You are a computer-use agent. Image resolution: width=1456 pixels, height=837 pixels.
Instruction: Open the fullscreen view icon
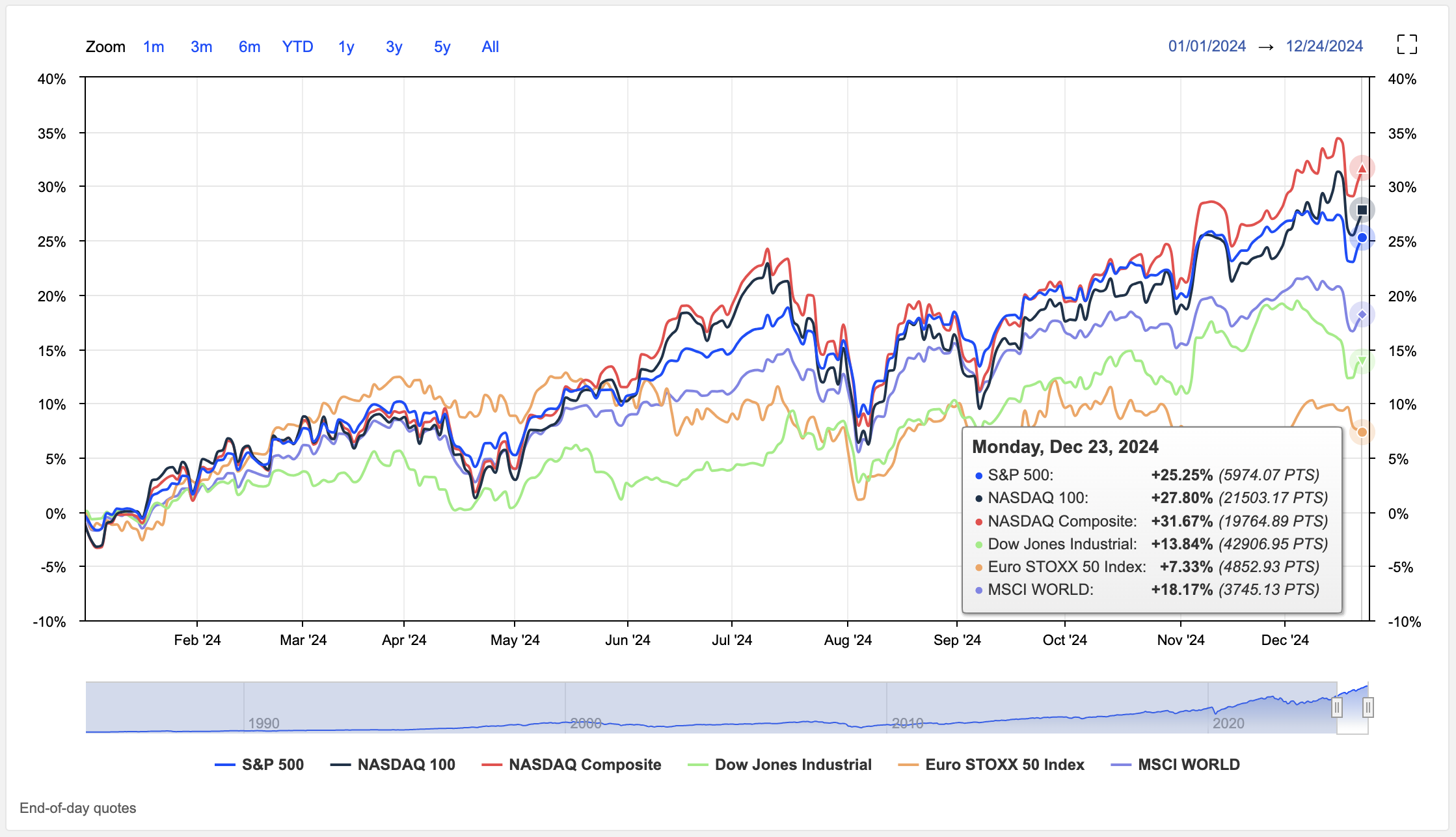pos(1407,44)
